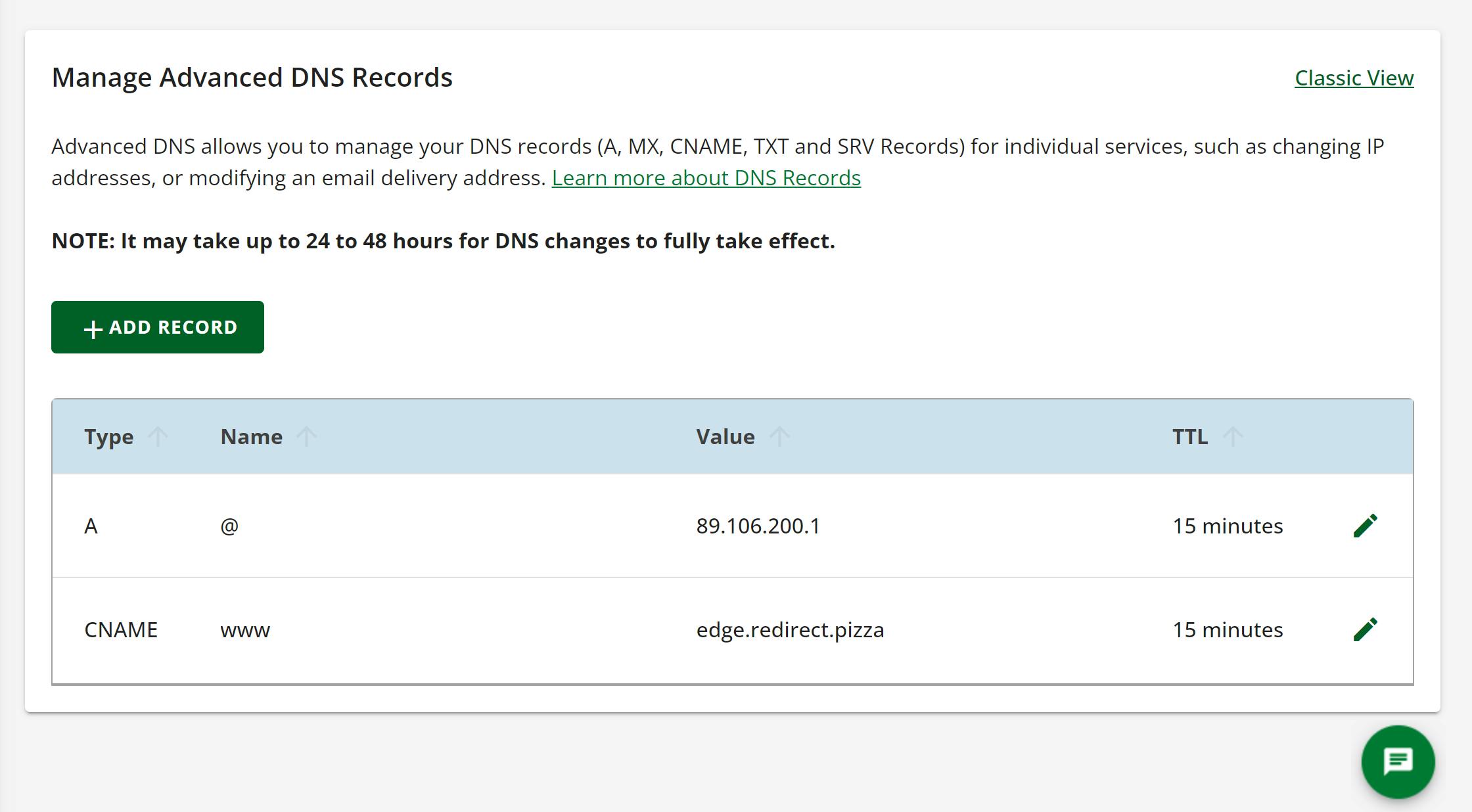
Task: Click the Name column header
Action: click(x=252, y=436)
